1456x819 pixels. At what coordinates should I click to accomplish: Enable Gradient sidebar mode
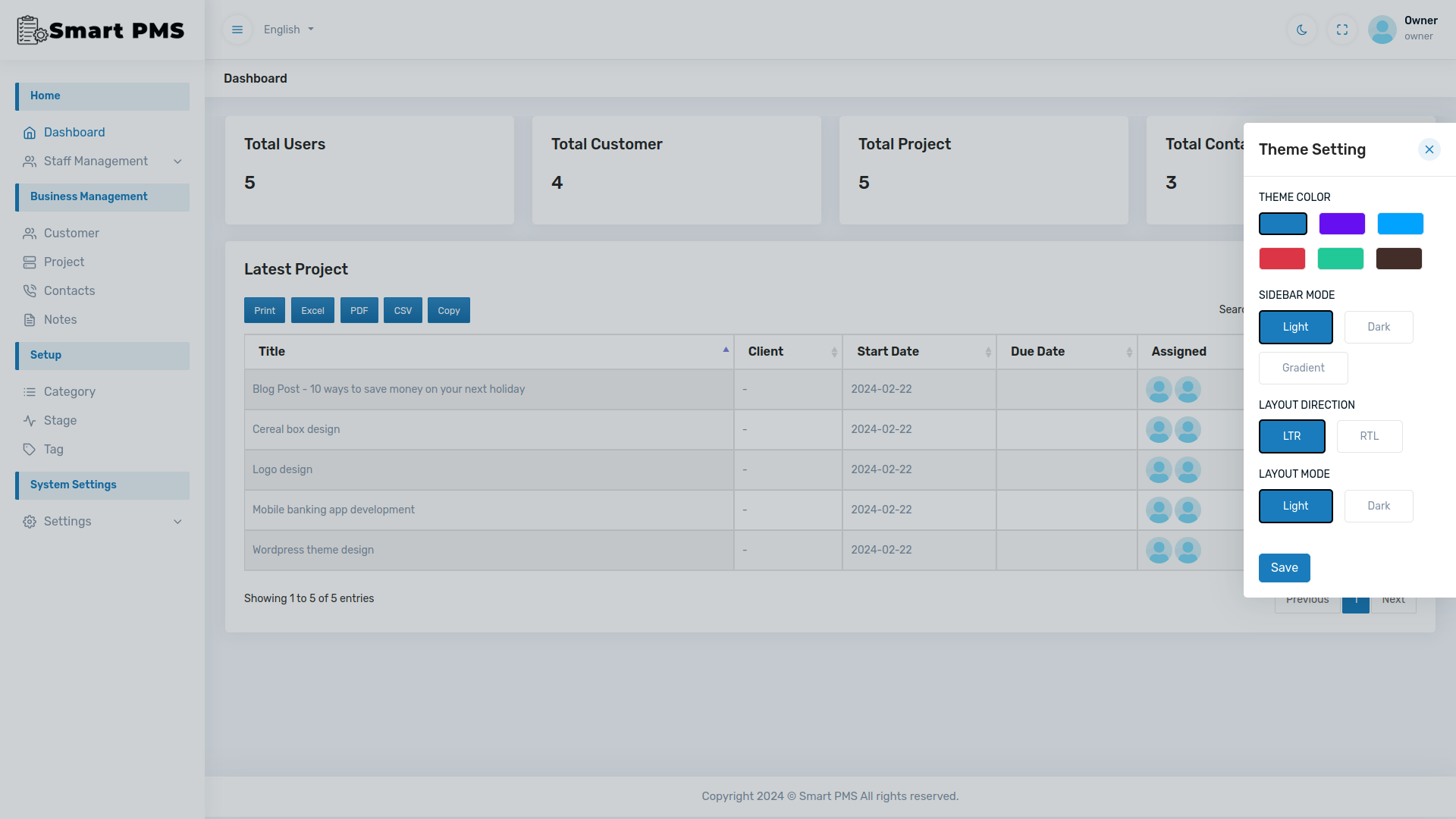tap(1303, 368)
